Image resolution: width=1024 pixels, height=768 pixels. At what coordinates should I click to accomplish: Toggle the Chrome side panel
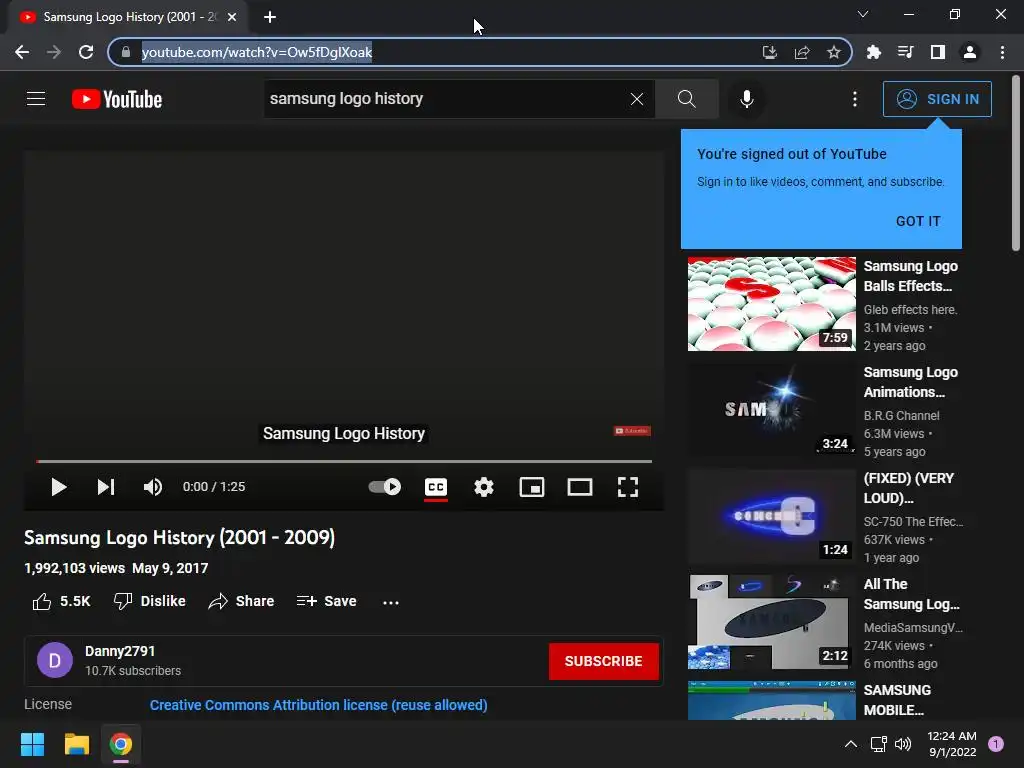coord(938,52)
